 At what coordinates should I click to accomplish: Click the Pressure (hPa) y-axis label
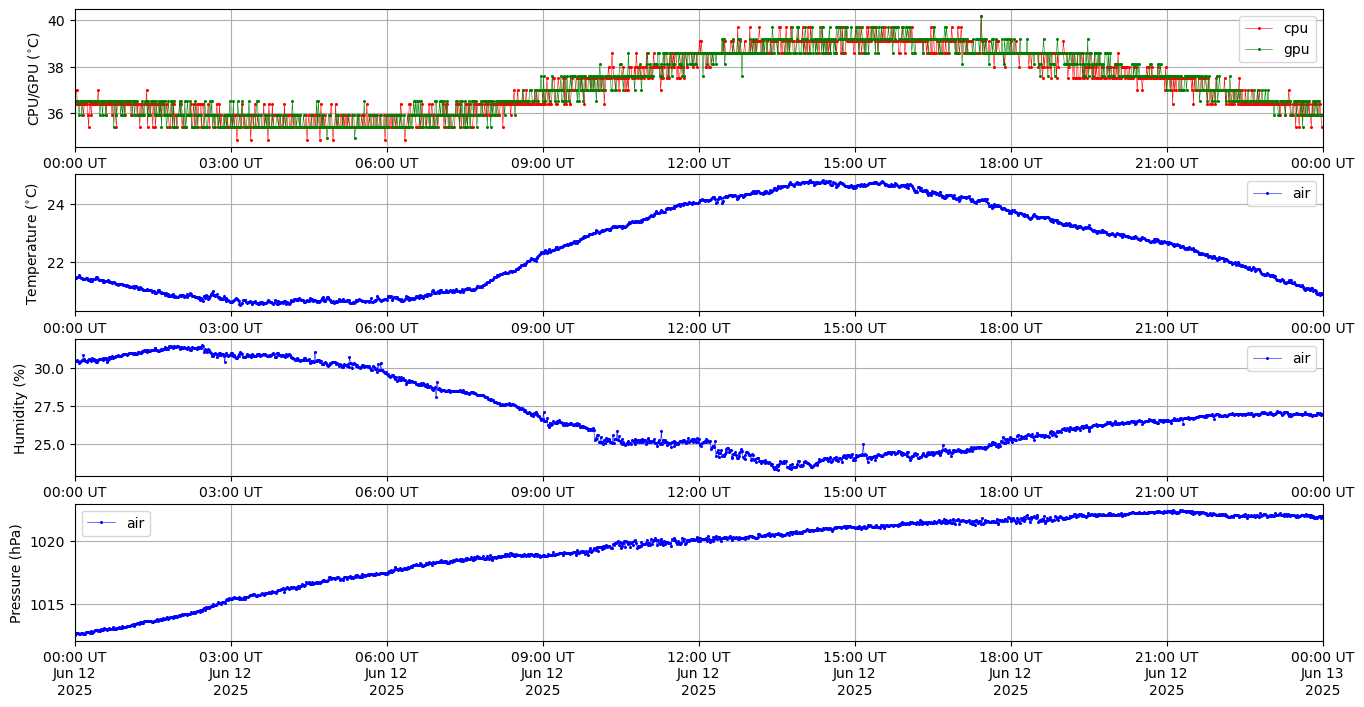coord(15,572)
